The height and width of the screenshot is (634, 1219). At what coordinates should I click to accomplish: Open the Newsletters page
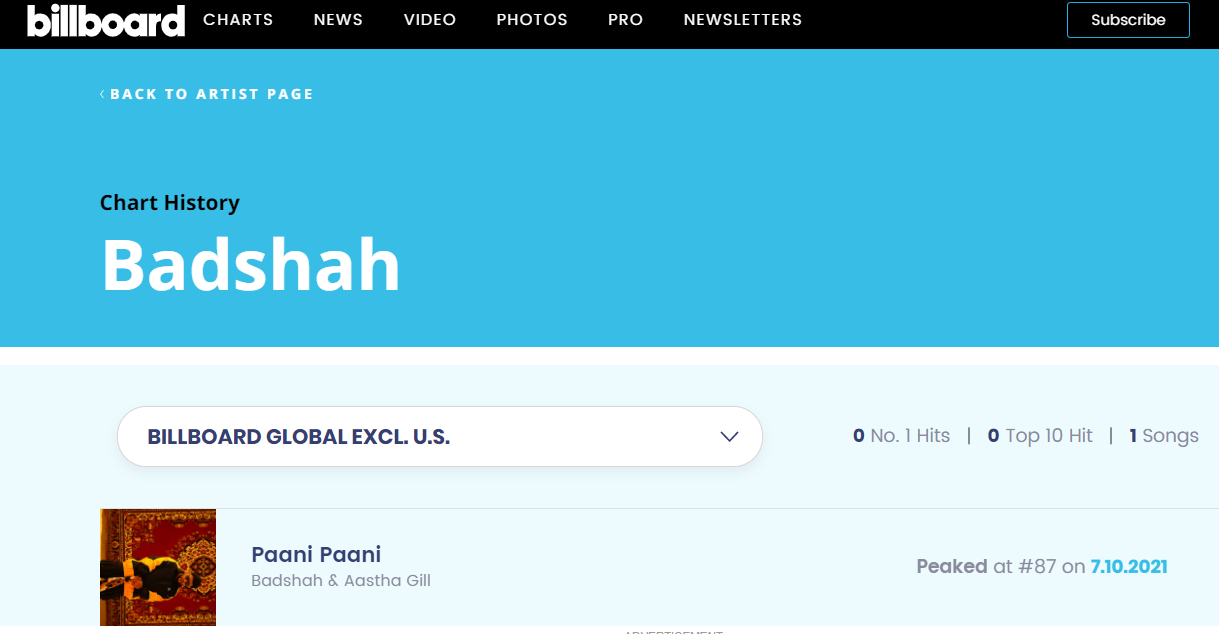[x=743, y=20]
